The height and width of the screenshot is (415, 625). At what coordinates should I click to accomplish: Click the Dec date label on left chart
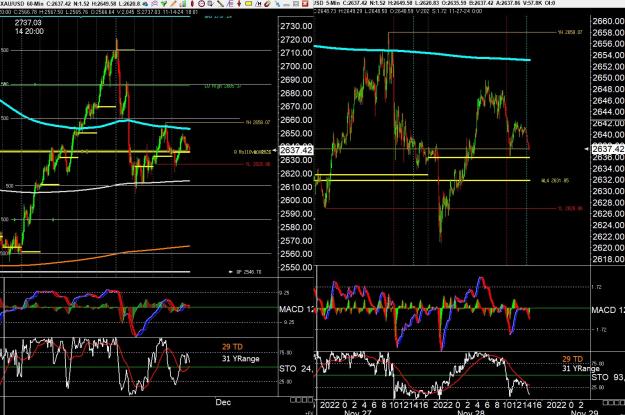tap(223, 402)
